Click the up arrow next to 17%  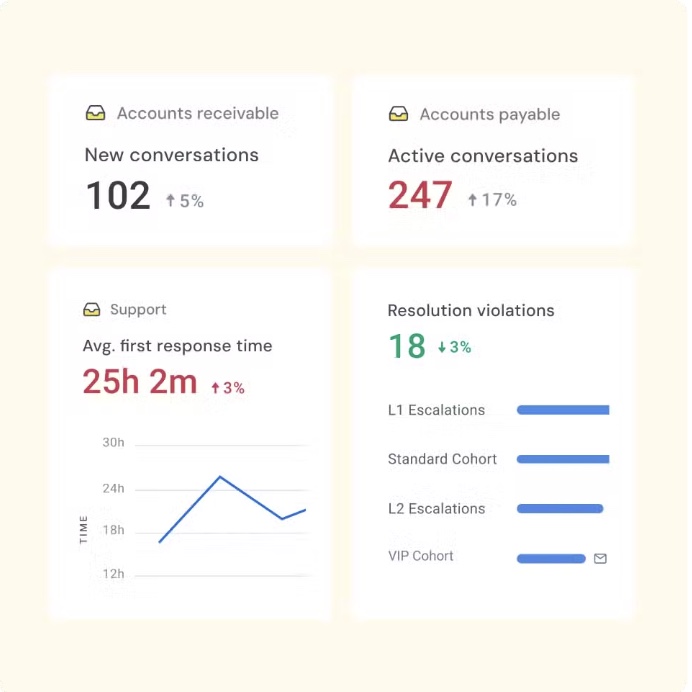point(473,200)
